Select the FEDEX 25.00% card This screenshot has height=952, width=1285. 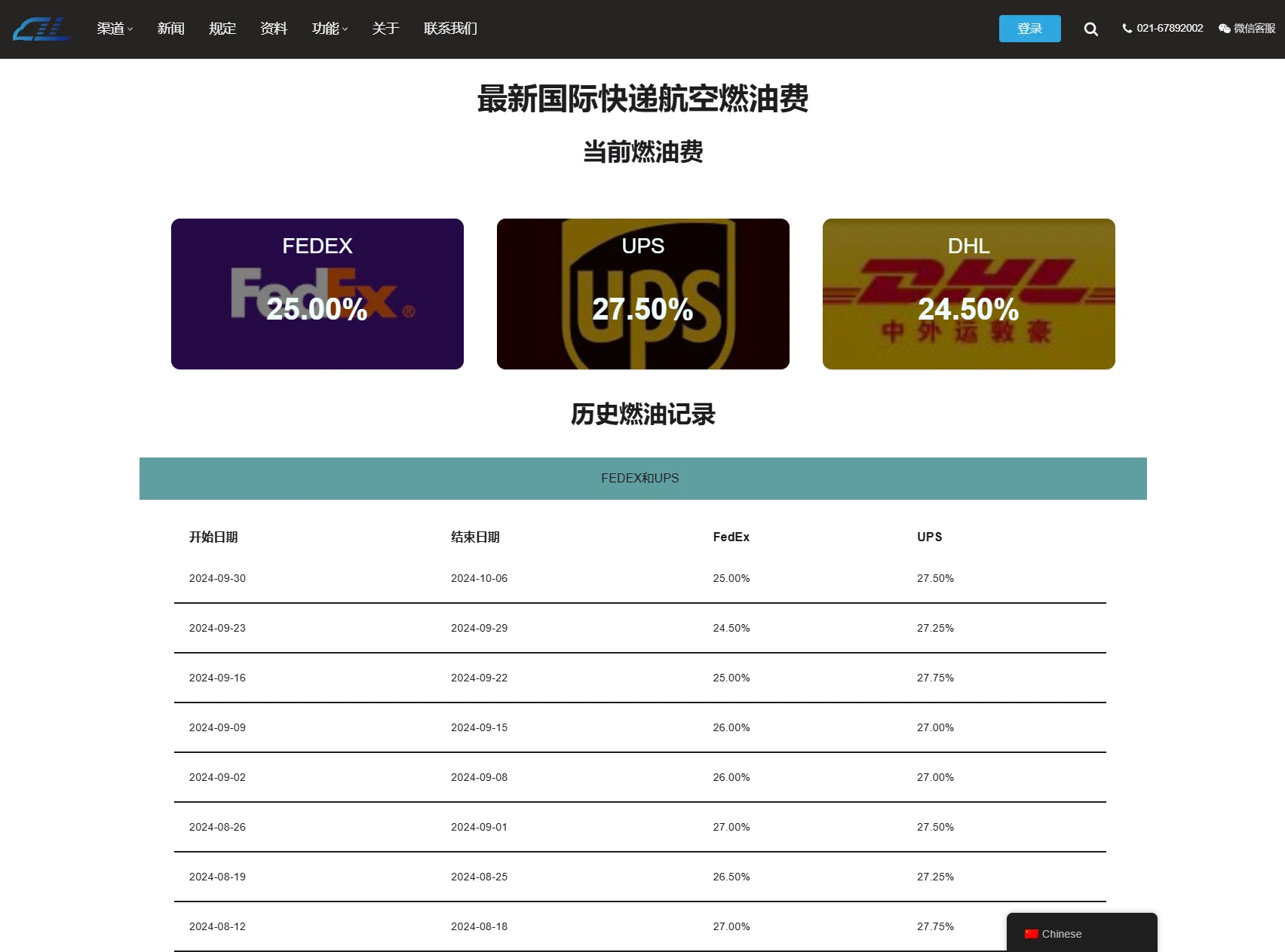[317, 294]
